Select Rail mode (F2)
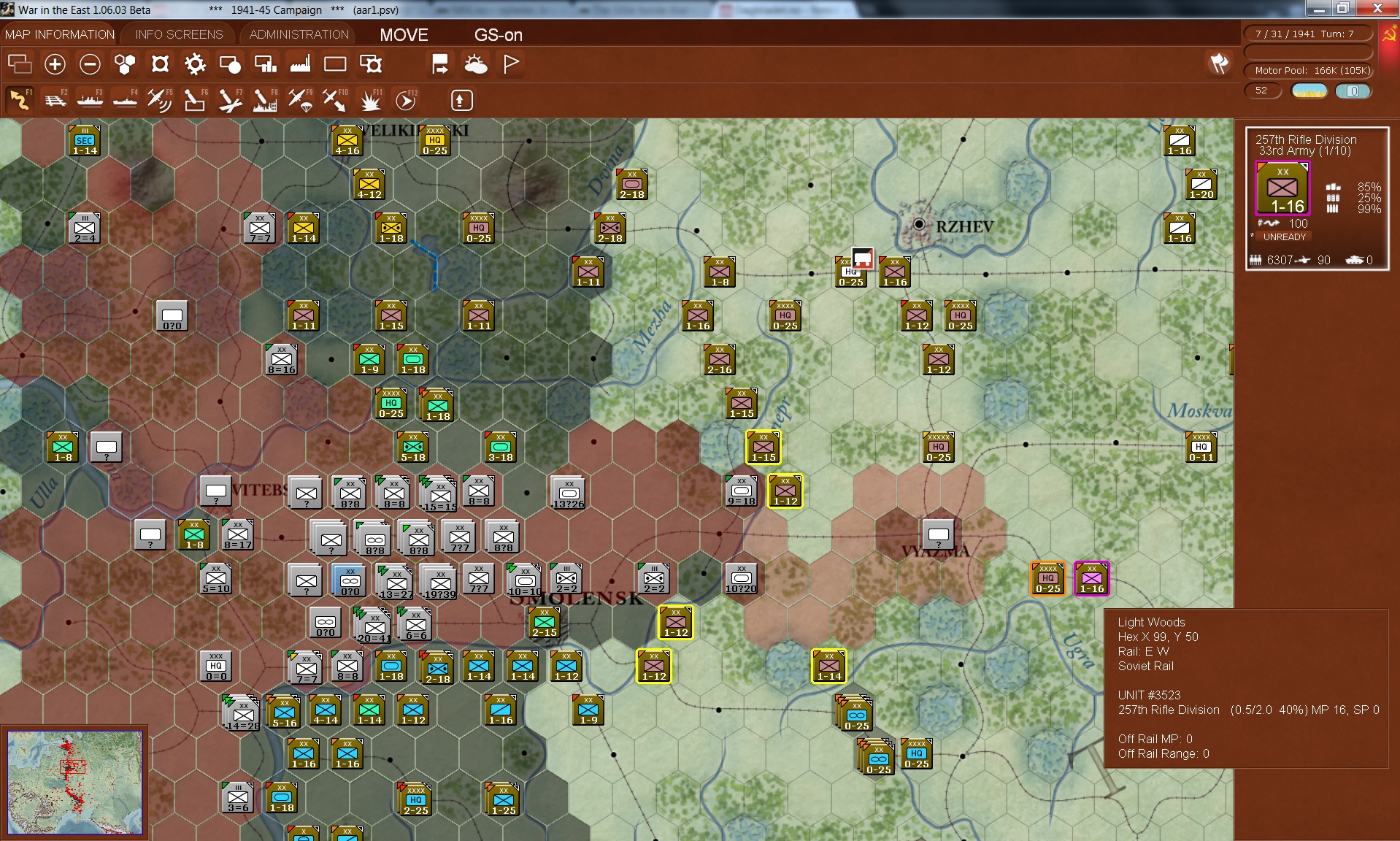 [55, 100]
